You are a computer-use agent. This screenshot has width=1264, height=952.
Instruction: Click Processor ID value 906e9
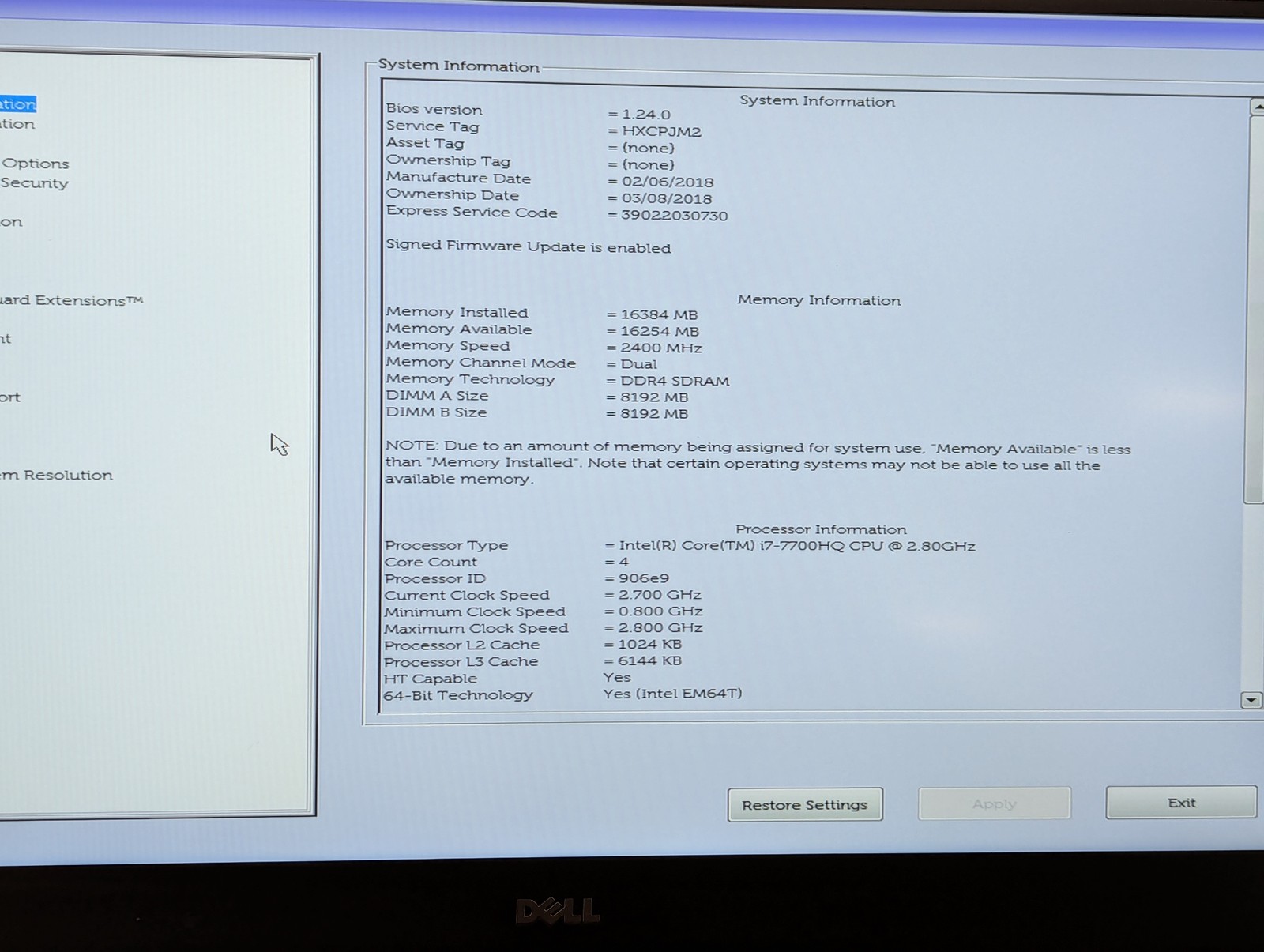coord(643,578)
